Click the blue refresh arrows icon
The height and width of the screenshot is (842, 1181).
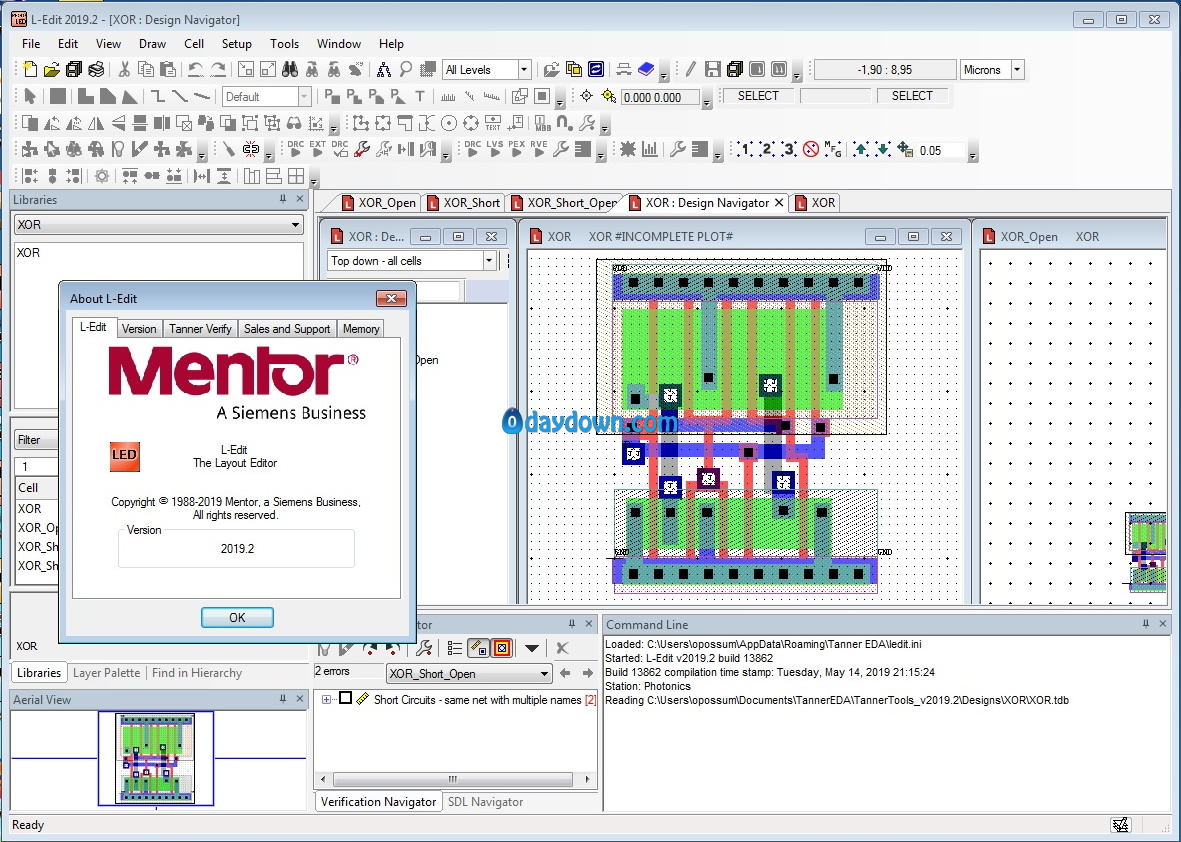coord(596,70)
